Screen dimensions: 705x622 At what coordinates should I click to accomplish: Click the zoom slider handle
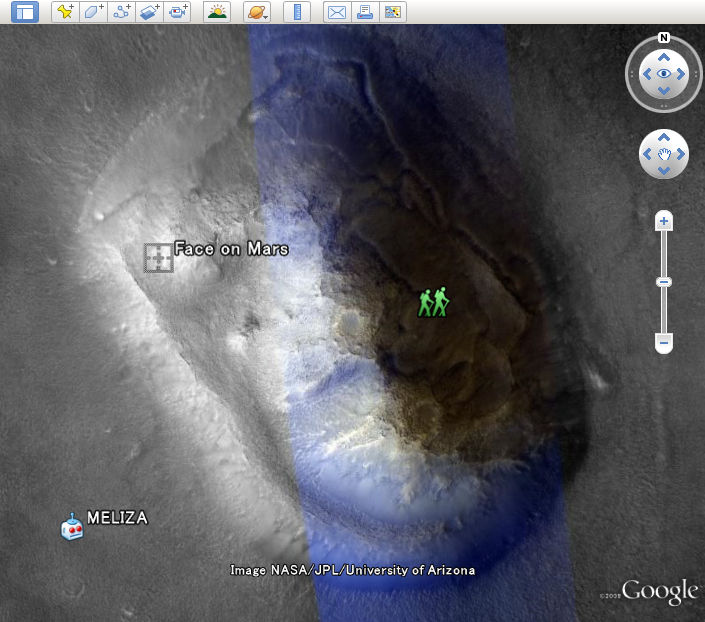[664, 282]
